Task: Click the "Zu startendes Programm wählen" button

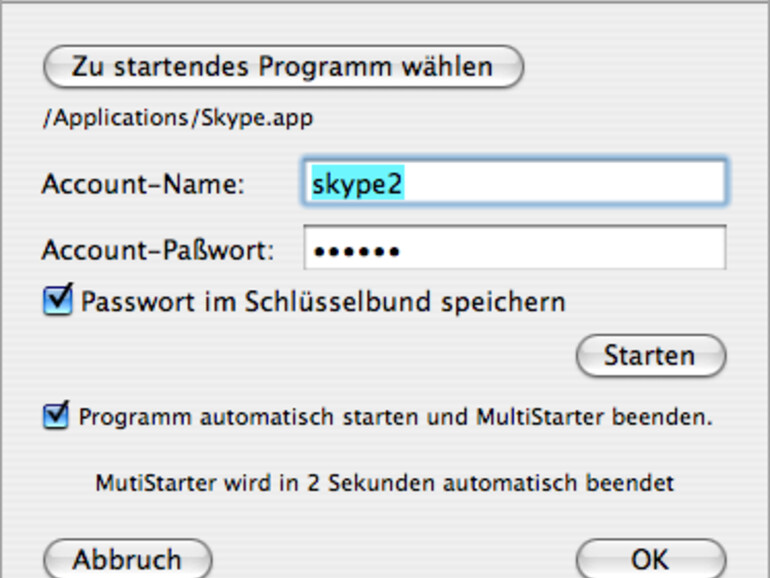Action: pyautogui.click(x=283, y=67)
